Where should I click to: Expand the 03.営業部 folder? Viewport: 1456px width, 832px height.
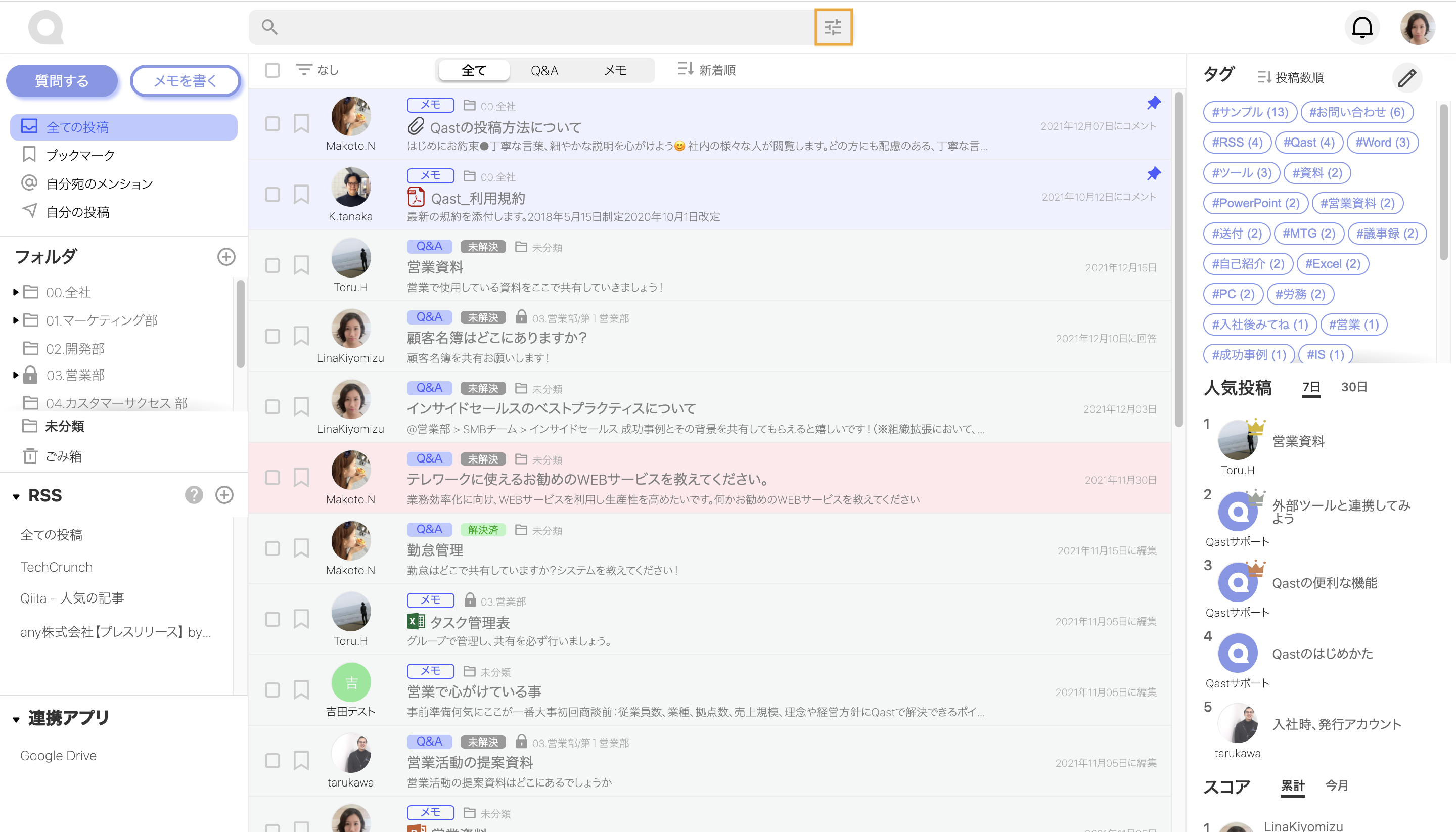point(16,375)
